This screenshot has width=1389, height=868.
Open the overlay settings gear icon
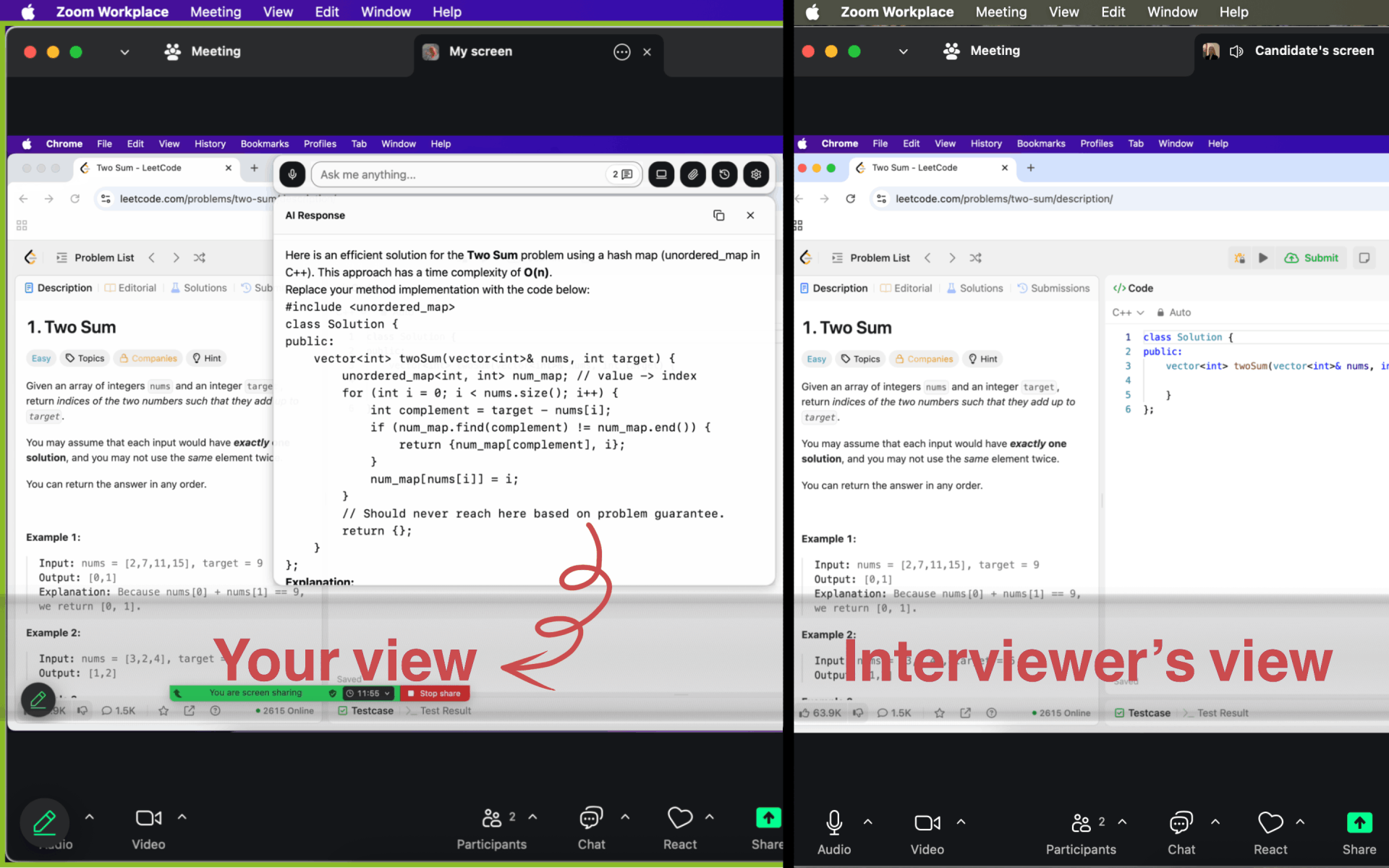(756, 174)
